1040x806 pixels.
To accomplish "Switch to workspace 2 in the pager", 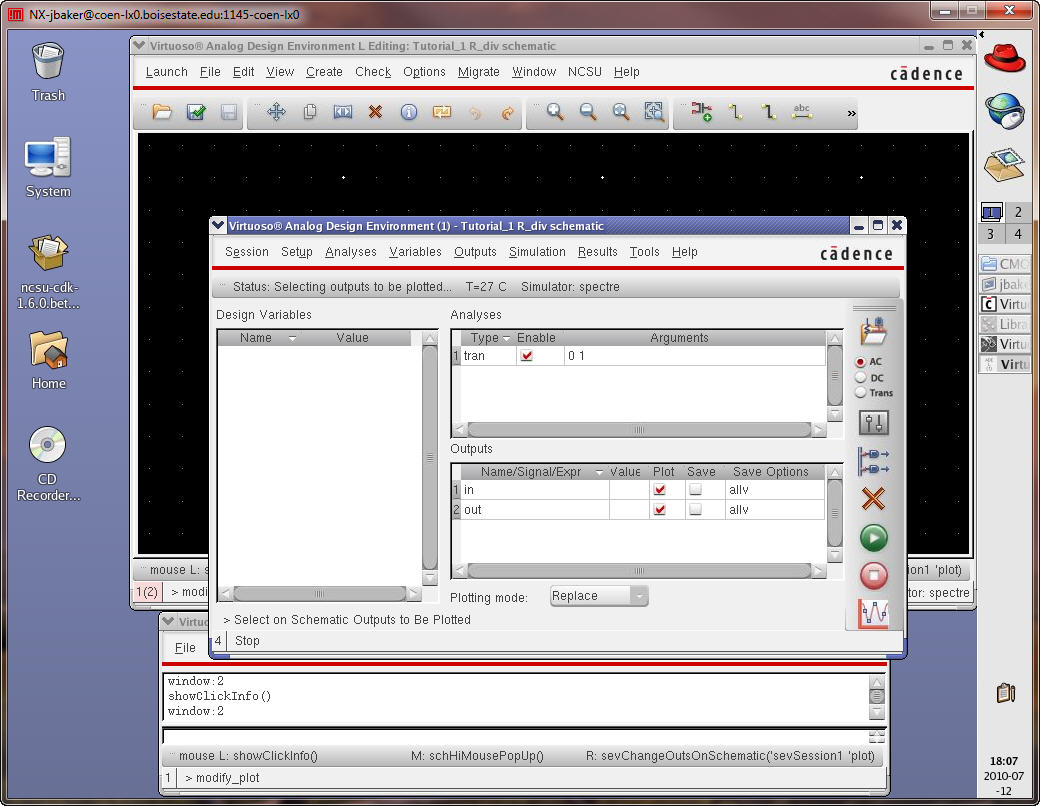I will point(1018,212).
